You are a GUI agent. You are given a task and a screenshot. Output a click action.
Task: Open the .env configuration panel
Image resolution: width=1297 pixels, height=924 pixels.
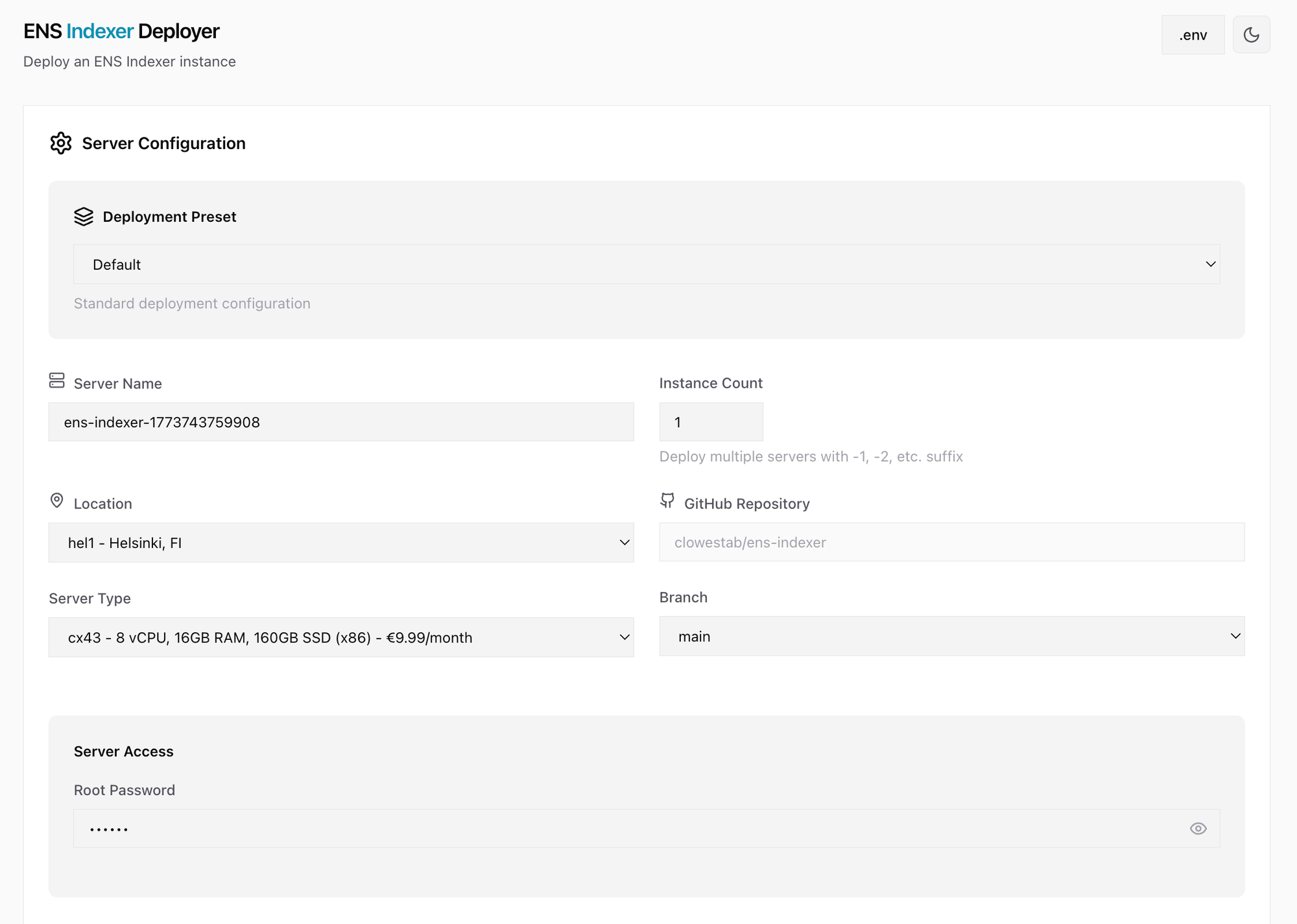tap(1193, 34)
